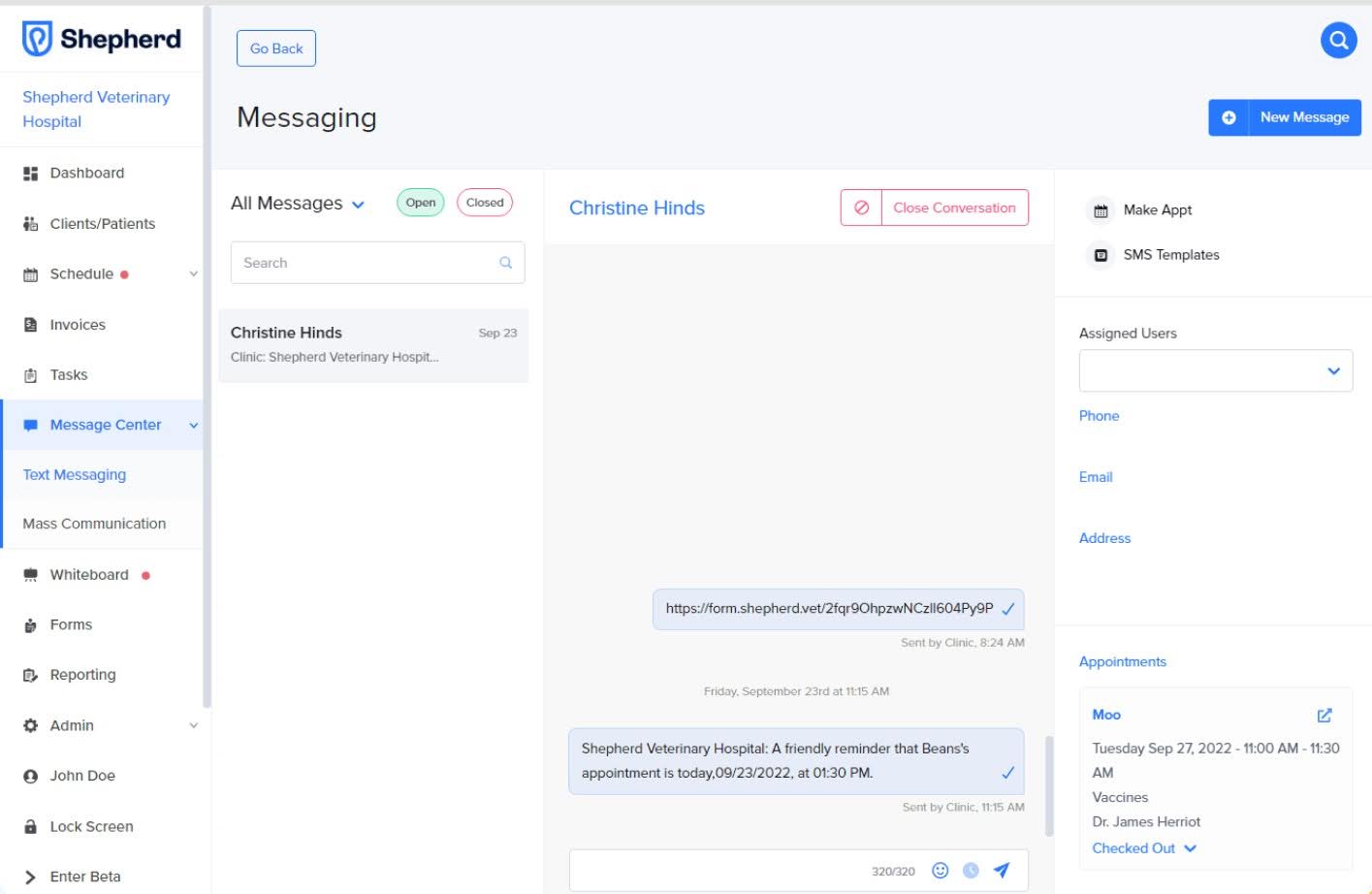Open the emoji picker
Screen dimensions: 1372x894
[940, 871]
